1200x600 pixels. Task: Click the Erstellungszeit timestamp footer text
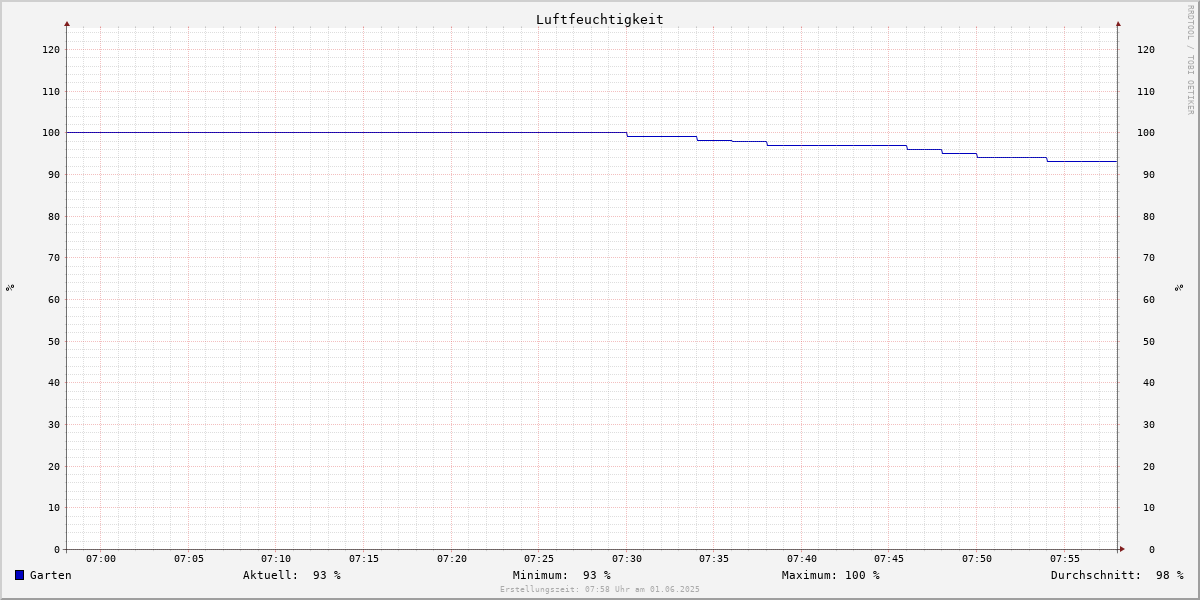[x=600, y=589]
